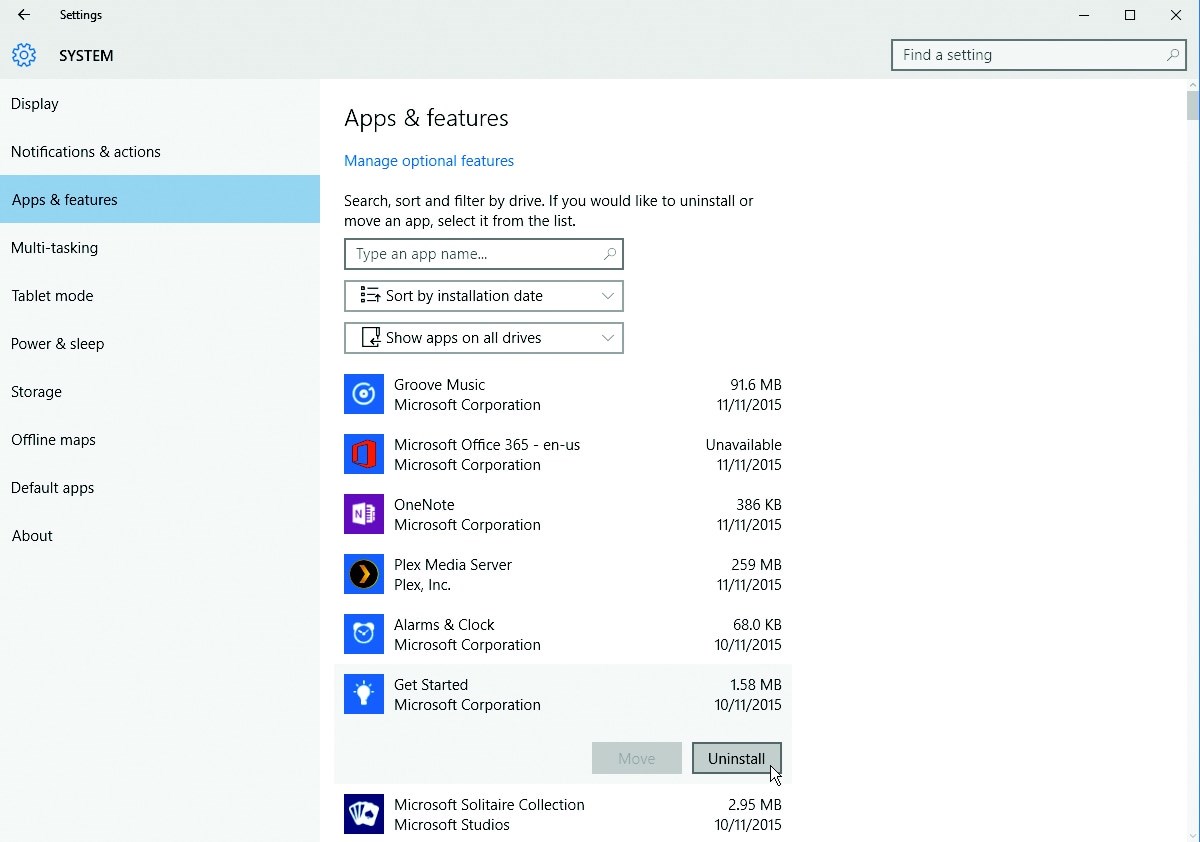Click the Type an app name search box
Viewport: 1200px width, 842px height.
475,254
